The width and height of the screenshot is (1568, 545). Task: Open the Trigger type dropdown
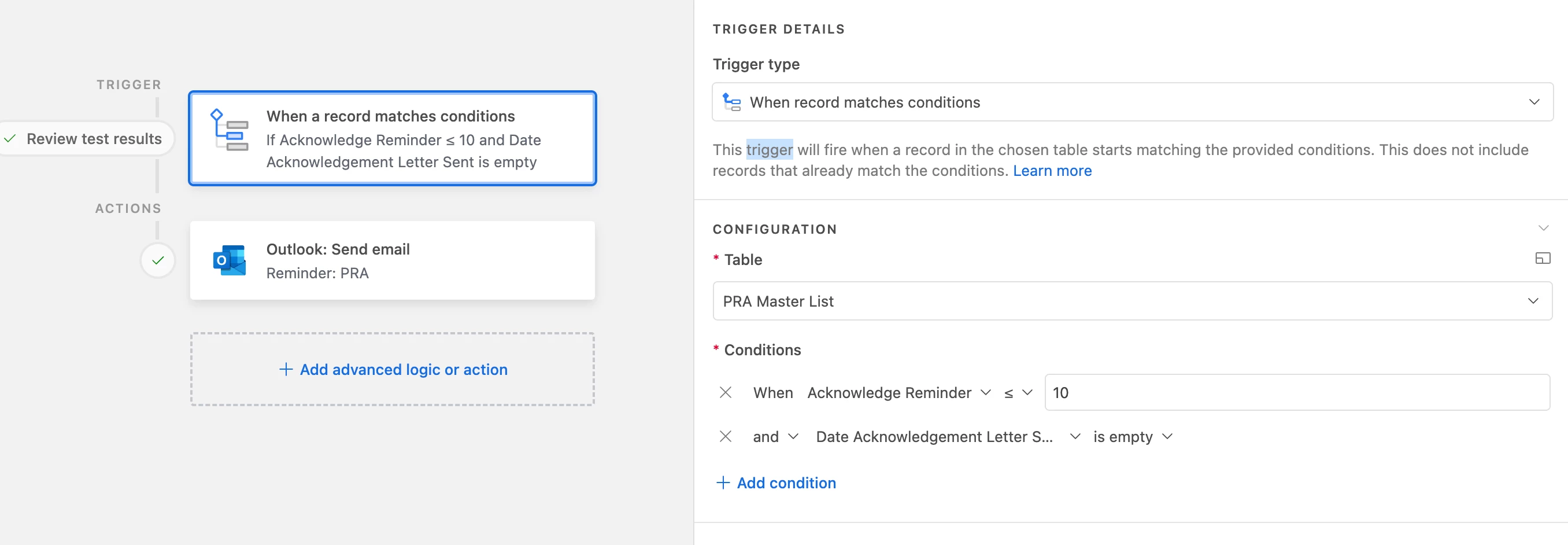[x=1131, y=102]
